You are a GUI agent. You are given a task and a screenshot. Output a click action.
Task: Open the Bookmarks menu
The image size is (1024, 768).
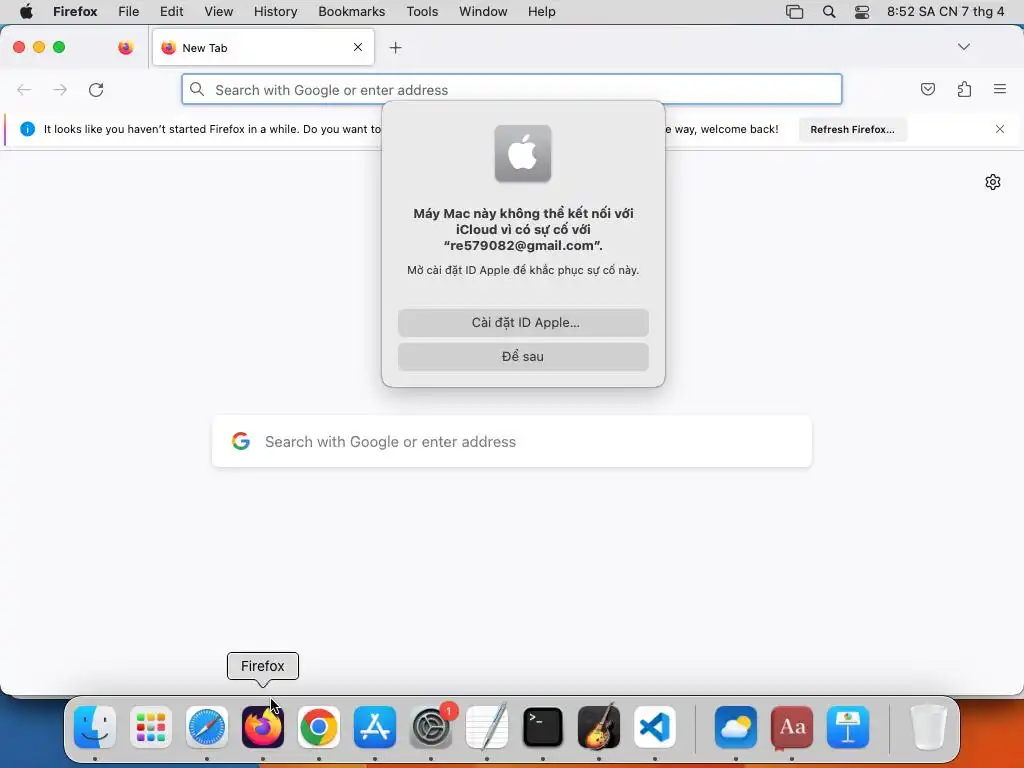352,12
